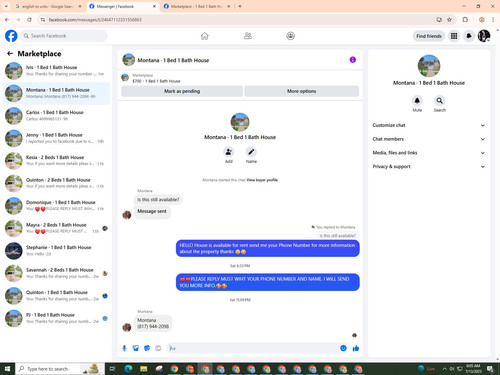Click the browser address bar URL
The width and height of the screenshot is (500, 375).
click(95, 20)
